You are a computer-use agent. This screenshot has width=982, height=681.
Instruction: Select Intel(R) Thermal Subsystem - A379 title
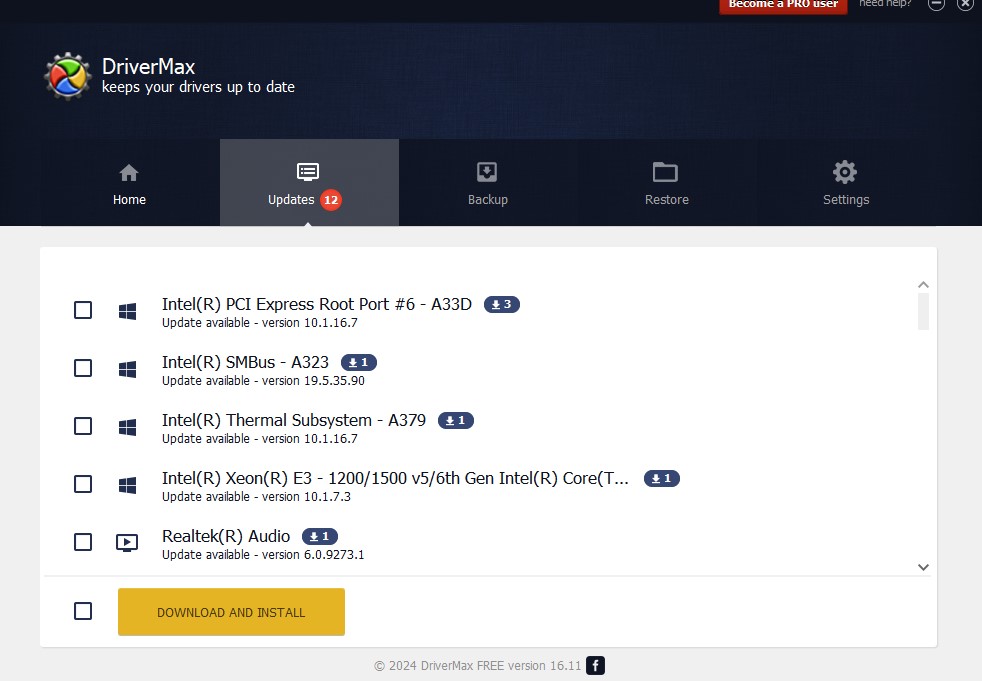(x=294, y=420)
